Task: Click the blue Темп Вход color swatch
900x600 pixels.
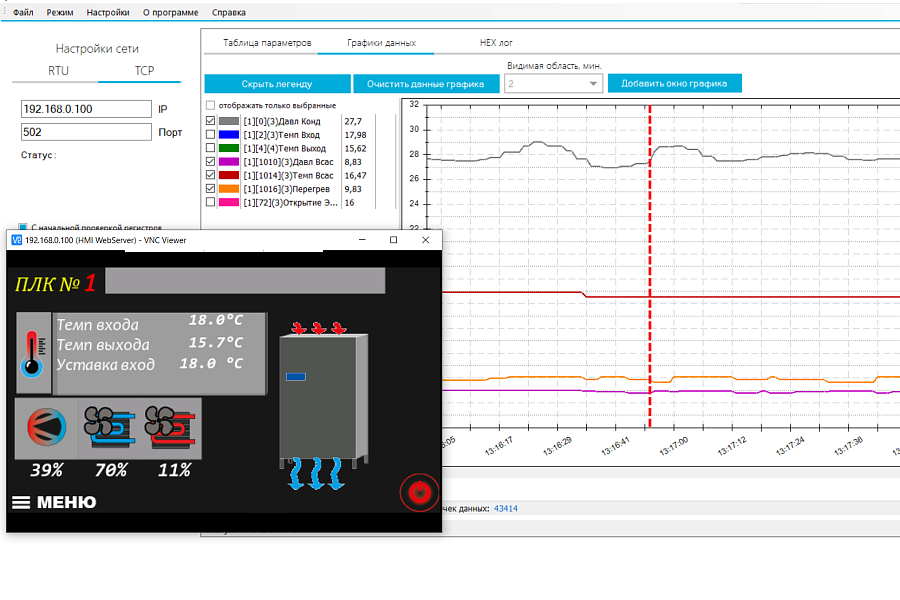Action: click(228, 134)
